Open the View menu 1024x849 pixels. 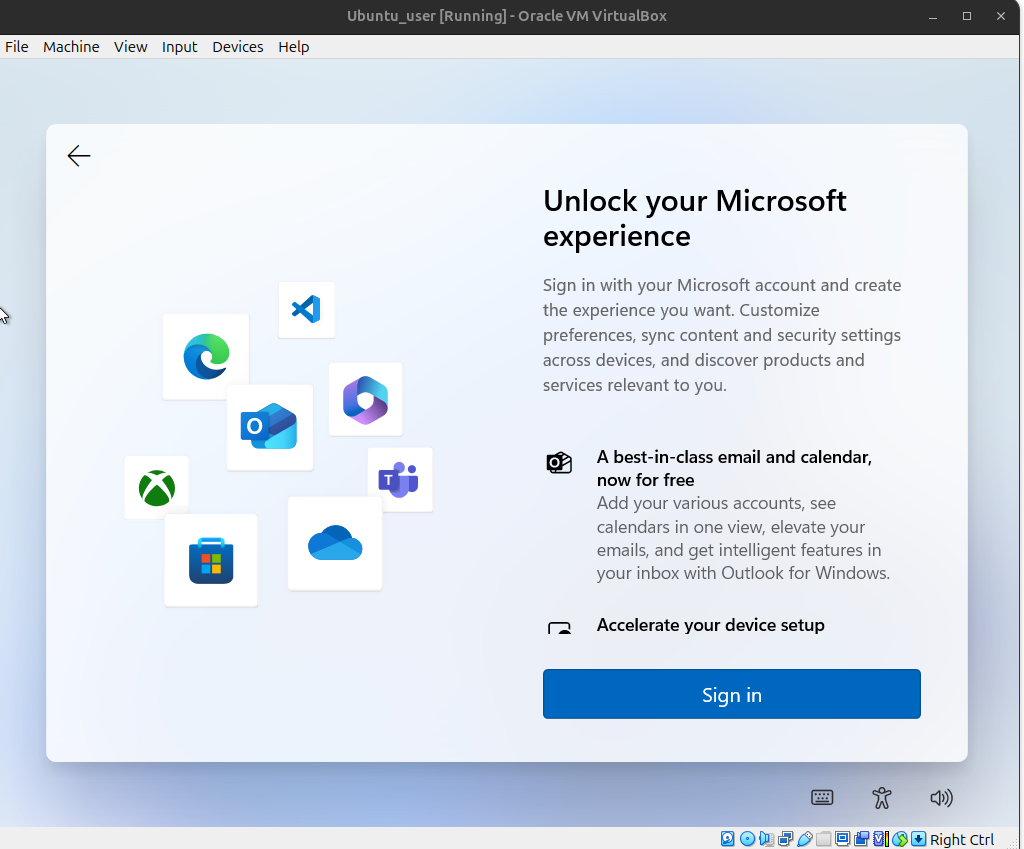click(x=131, y=47)
